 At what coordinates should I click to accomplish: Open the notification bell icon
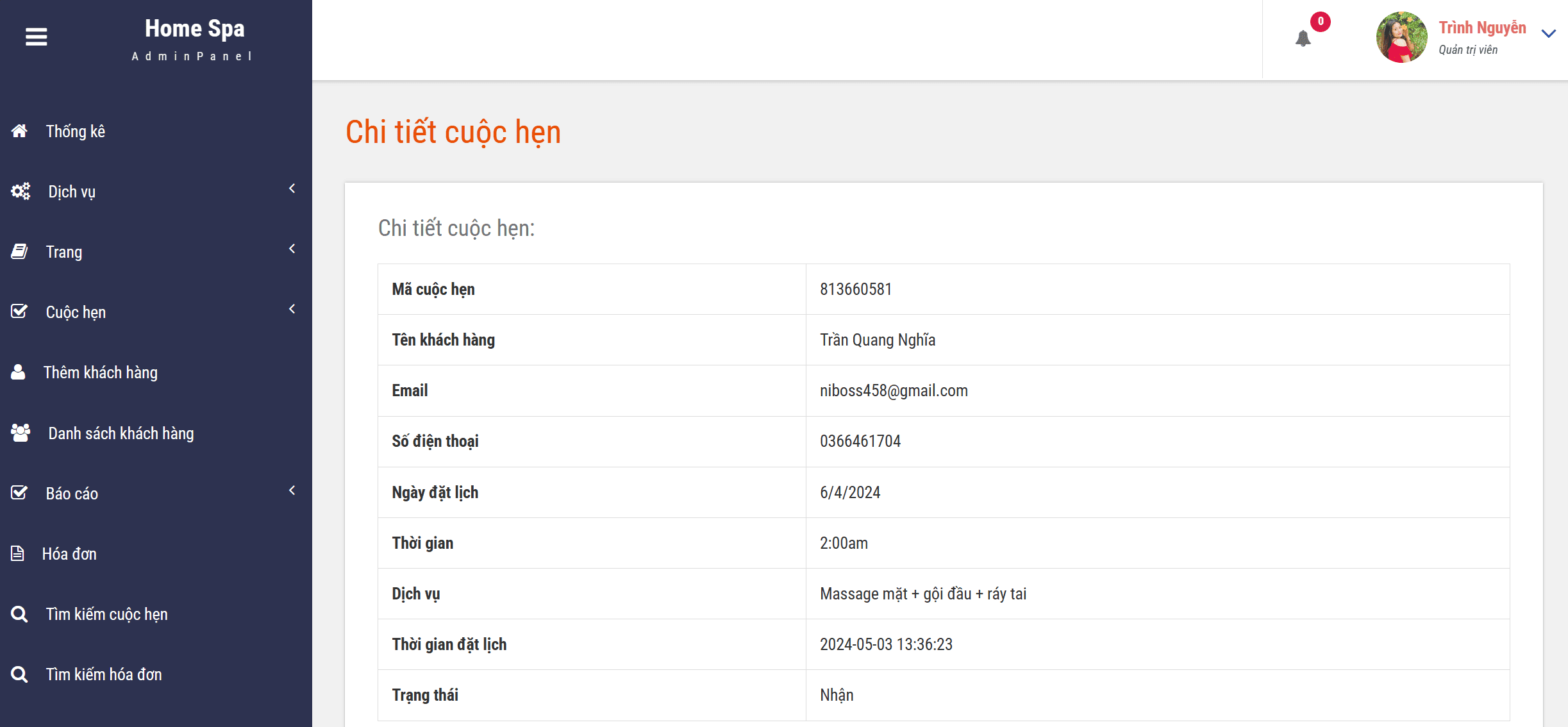(x=1303, y=39)
